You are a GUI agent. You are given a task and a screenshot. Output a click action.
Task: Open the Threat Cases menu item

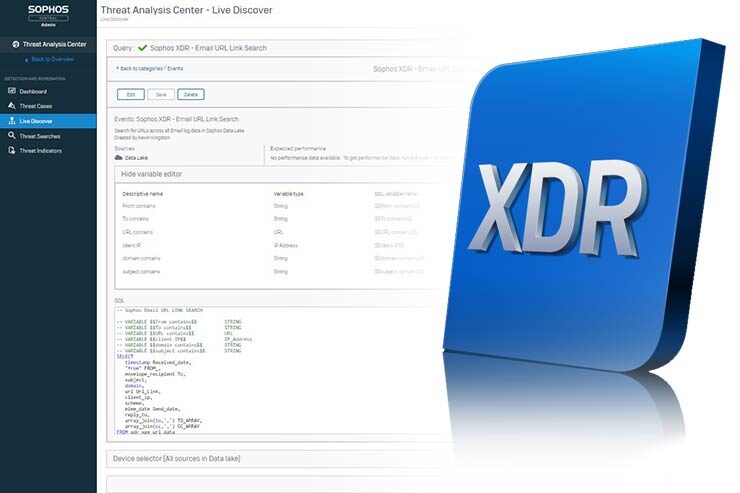[x=36, y=106]
